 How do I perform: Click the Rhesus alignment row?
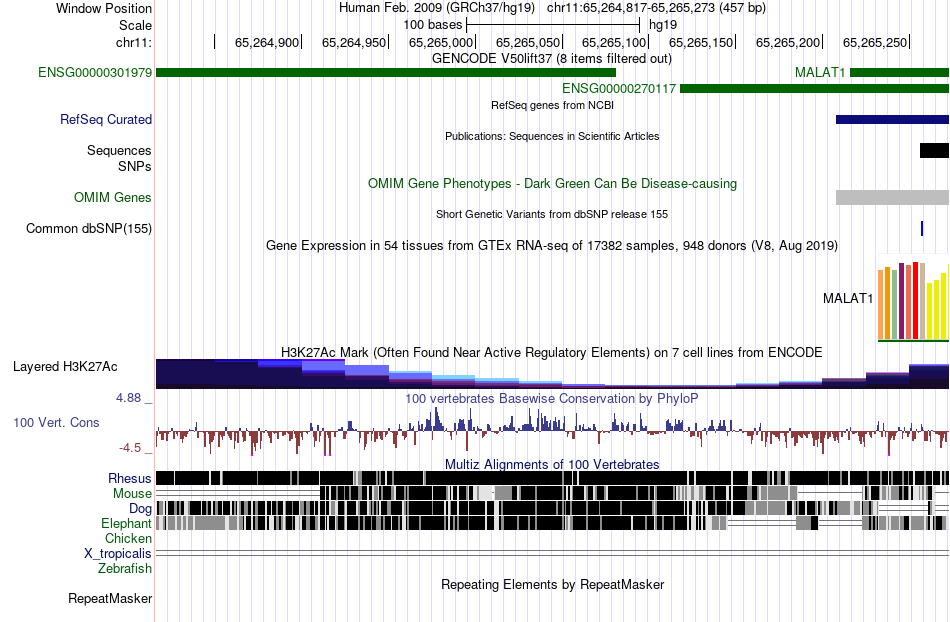pos(553,478)
